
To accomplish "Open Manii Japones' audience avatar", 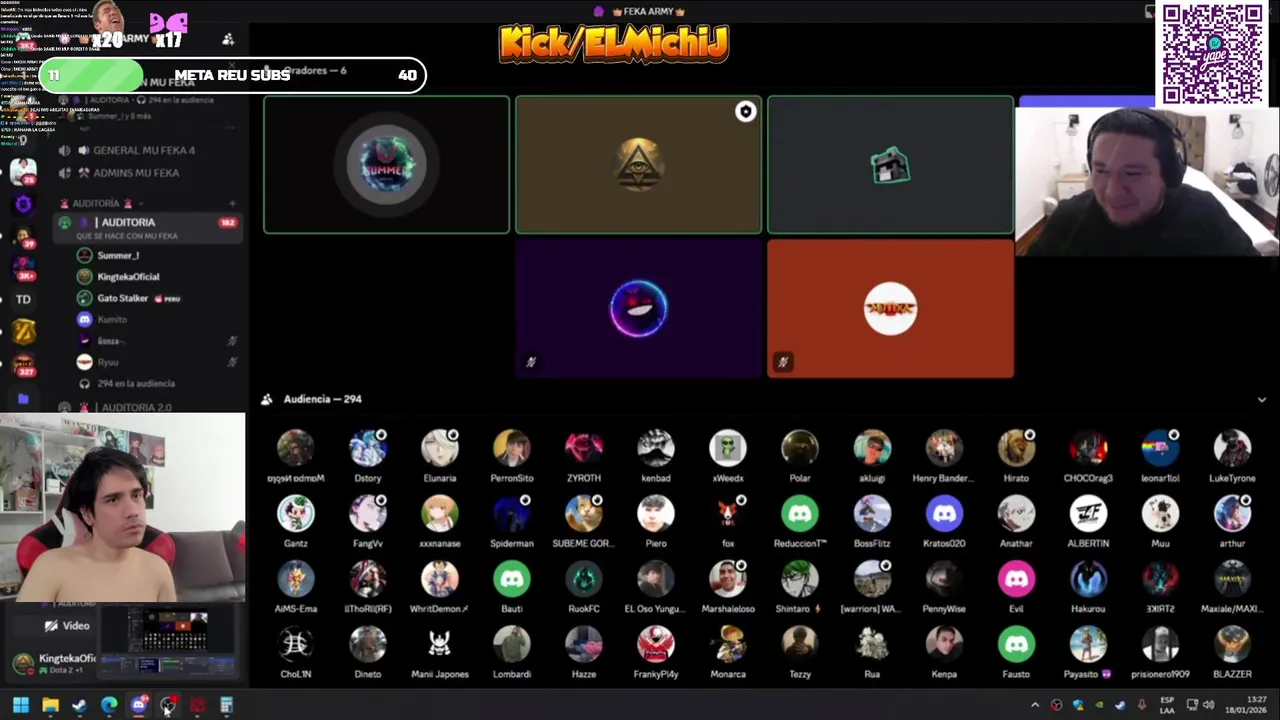I will click(439, 644).
